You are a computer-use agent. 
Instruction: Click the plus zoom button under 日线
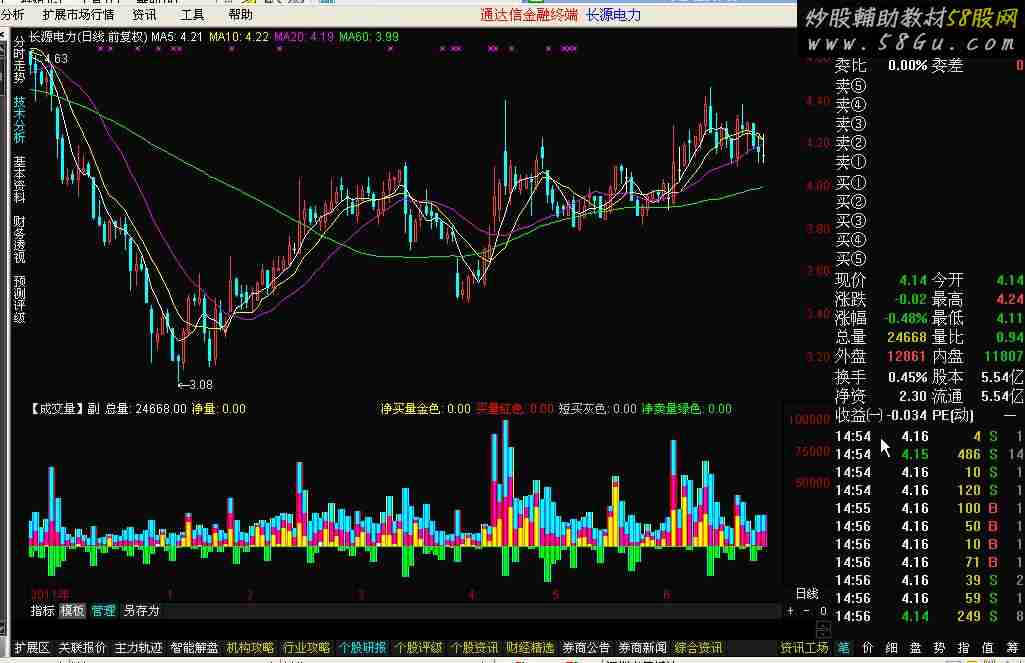click(x=791, y=611)
